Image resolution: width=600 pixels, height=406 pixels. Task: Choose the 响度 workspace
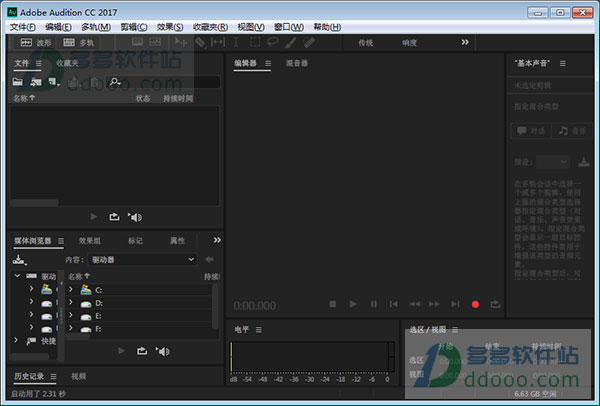click(x=409, y=43)
